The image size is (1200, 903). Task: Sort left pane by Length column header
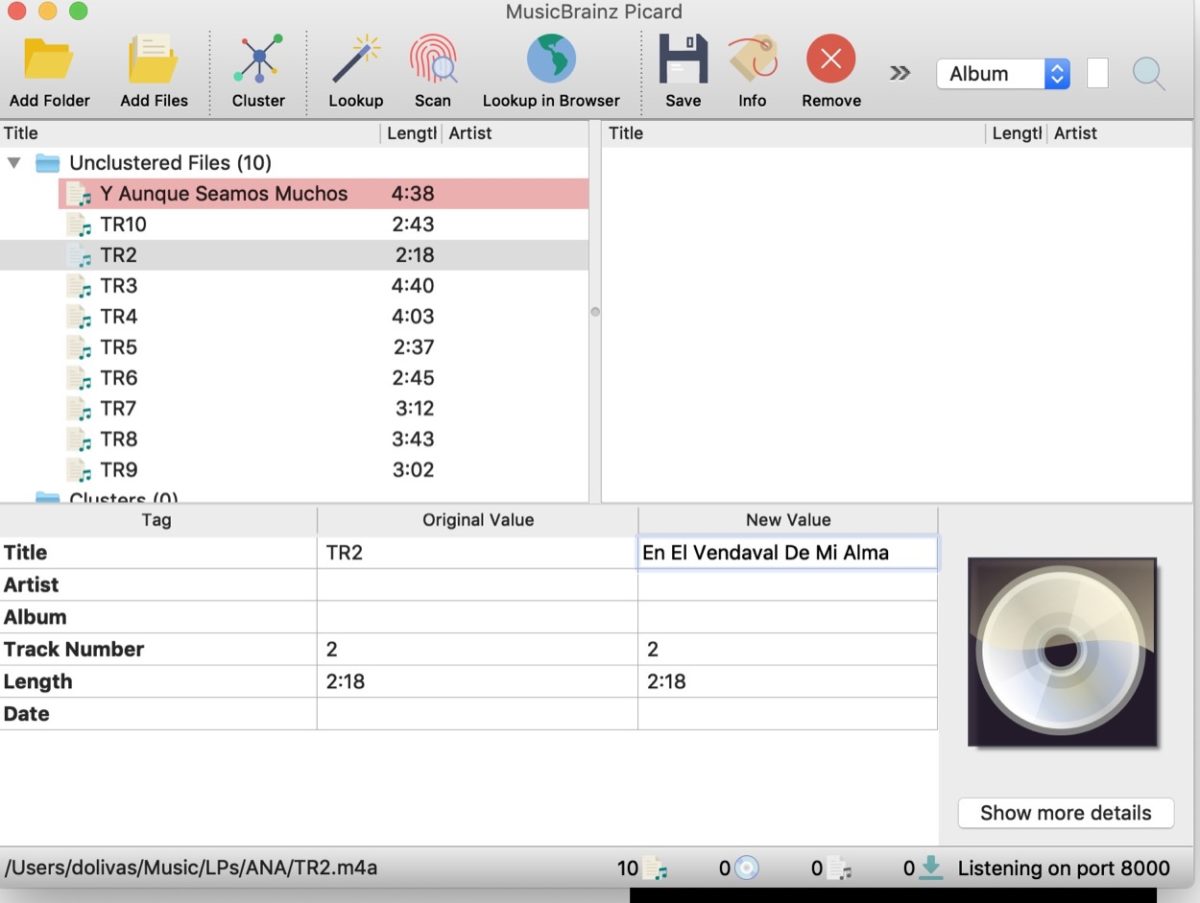tap(412, 133)
